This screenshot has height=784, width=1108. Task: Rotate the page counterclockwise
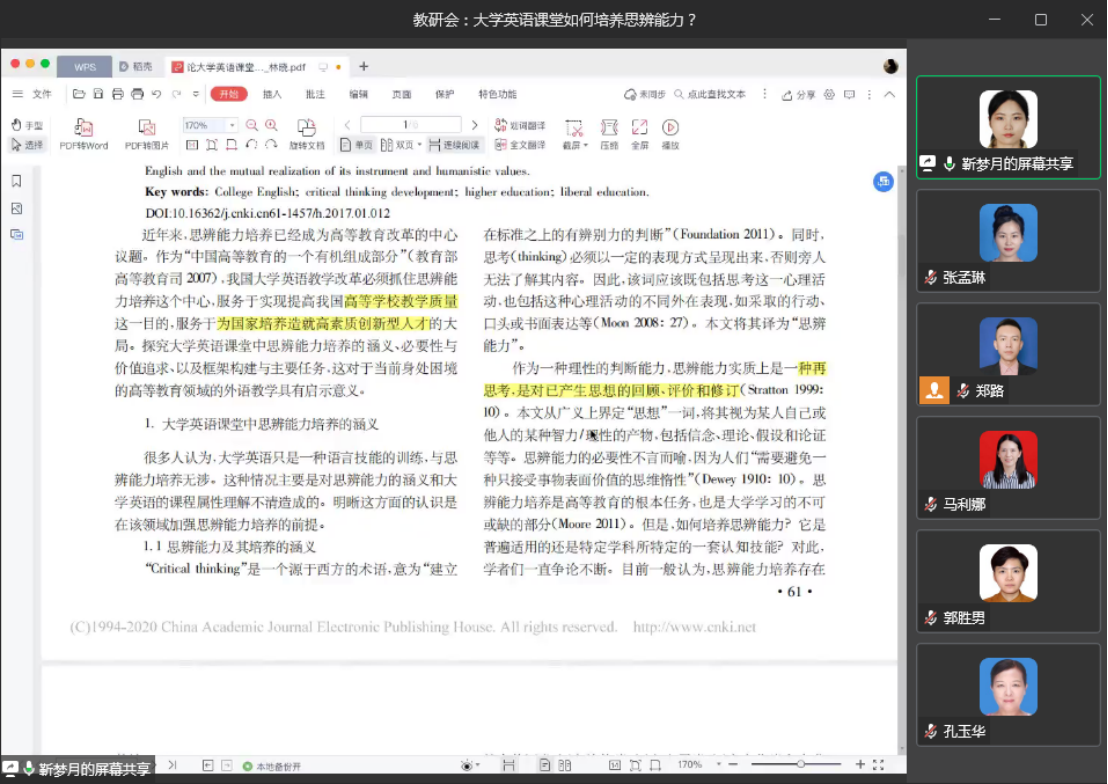252,145
